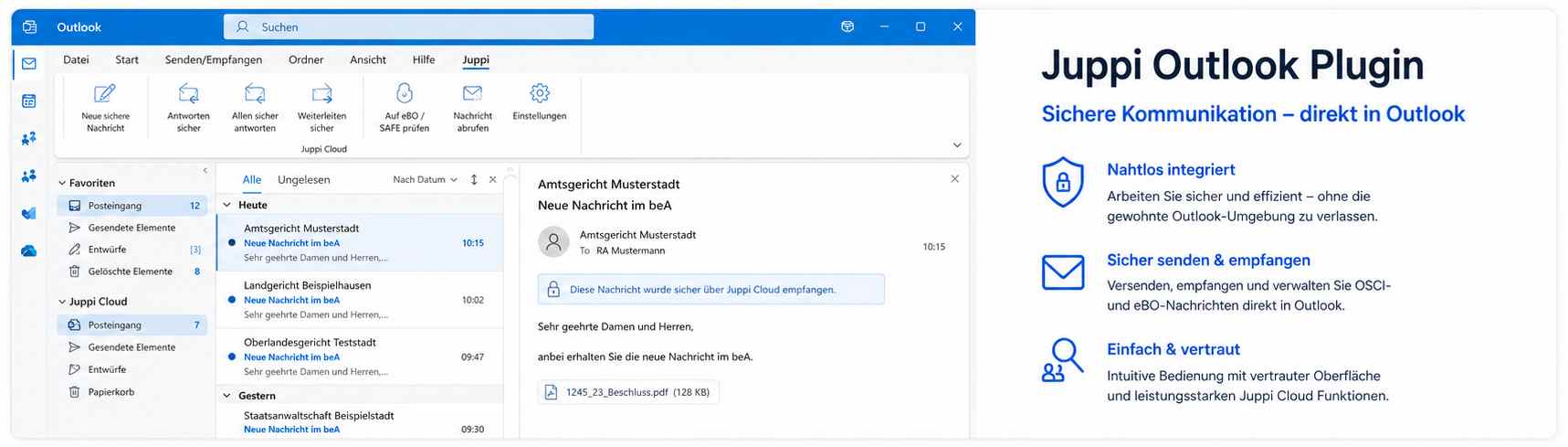Click the secure Juppi Cloud notice banner

(x=711, y=289)
